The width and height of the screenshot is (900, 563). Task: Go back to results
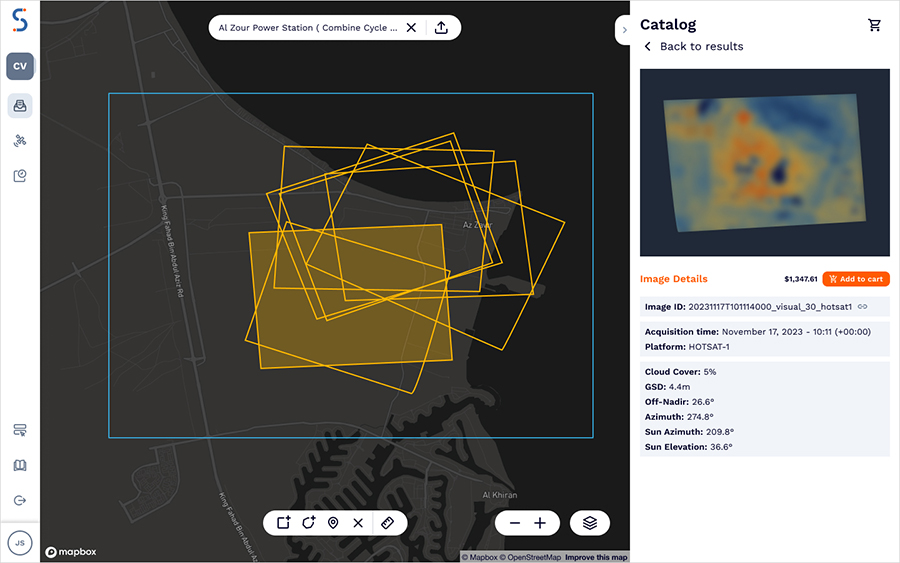tap(694, 46)
